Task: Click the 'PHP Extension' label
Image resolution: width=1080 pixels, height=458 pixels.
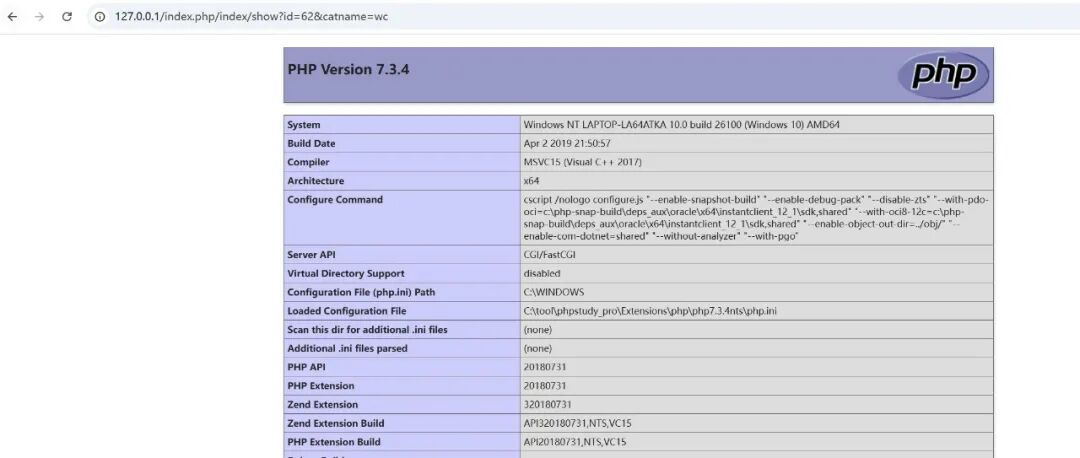Action: (320, 385)
